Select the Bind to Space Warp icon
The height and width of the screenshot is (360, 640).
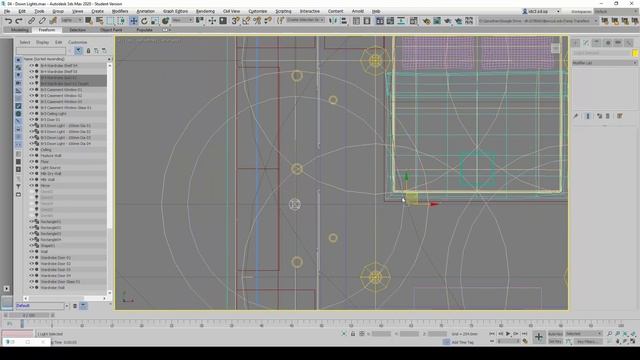[53, 20]
